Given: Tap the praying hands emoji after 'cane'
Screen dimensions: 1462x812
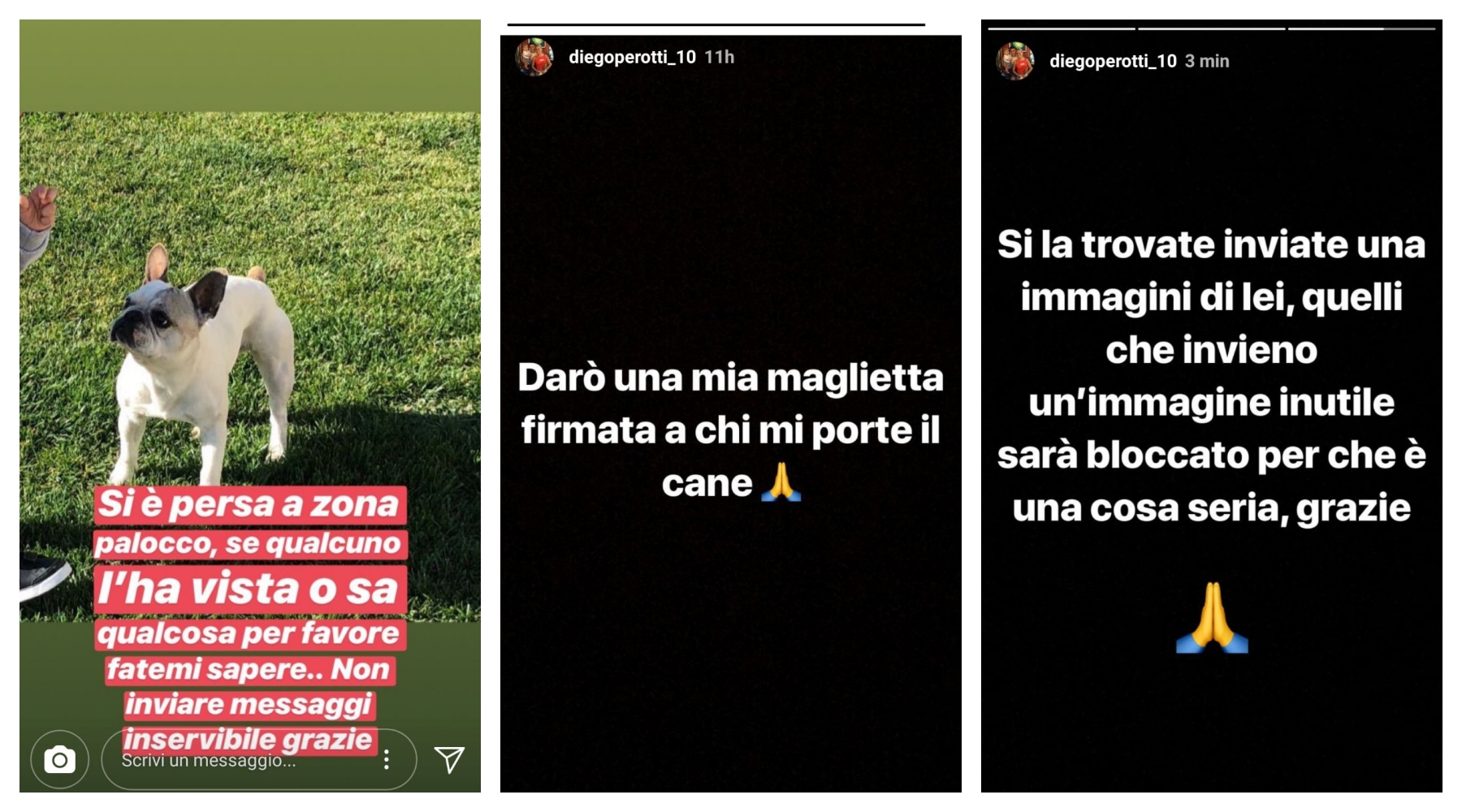Looking at the screenshot, I should click(781, 482).
